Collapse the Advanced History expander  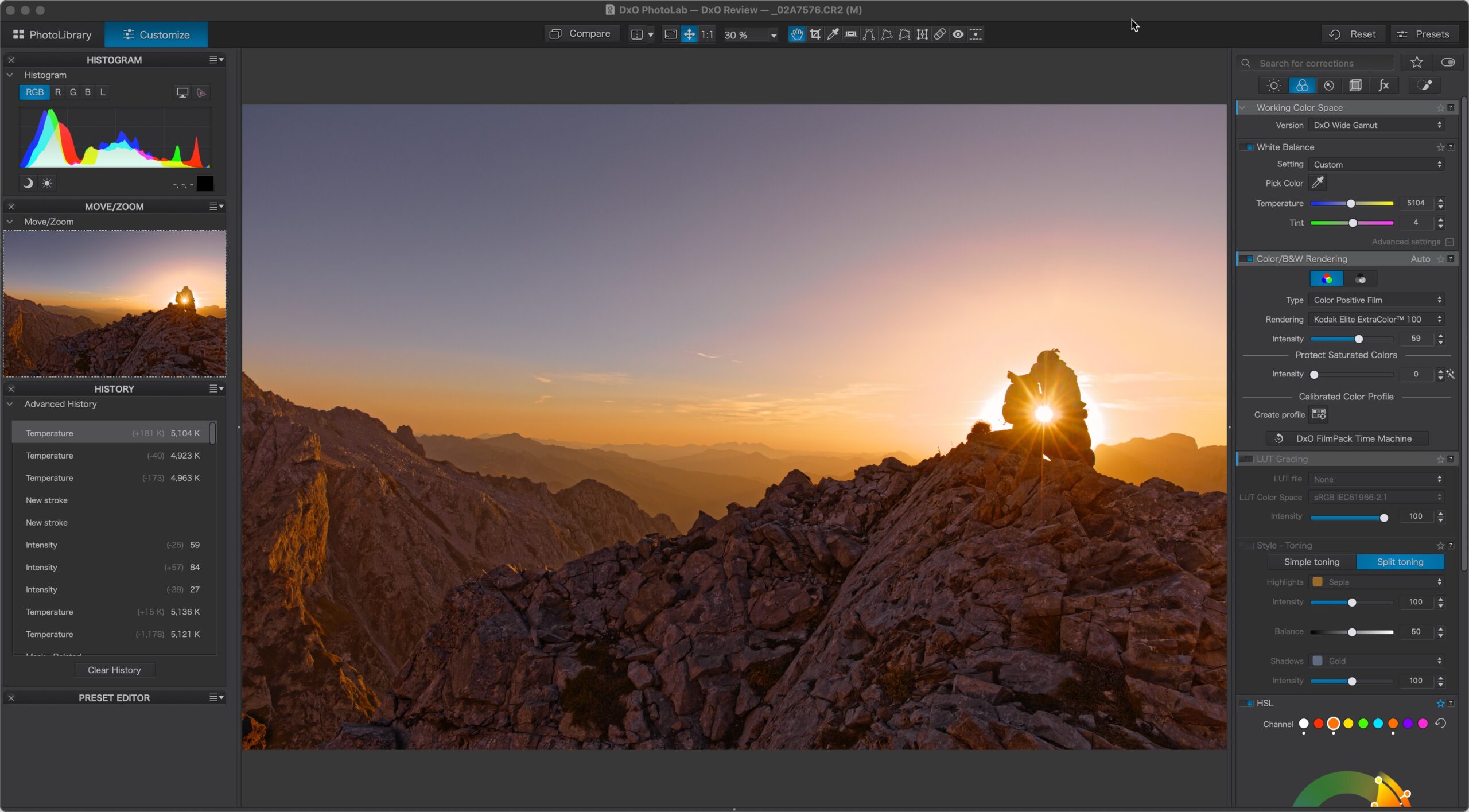click(x=10, y=404)
